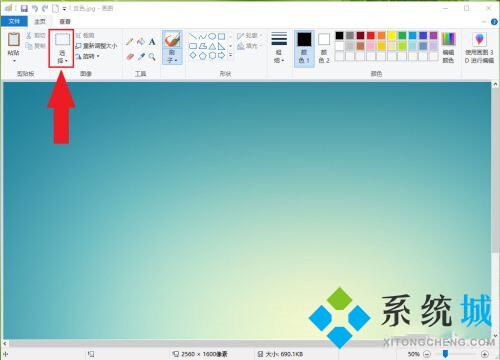This screenshot has width=500, height=360.
Task: Open the Rotate (旋转) dropdown
Action: click(x=88, y=56)
